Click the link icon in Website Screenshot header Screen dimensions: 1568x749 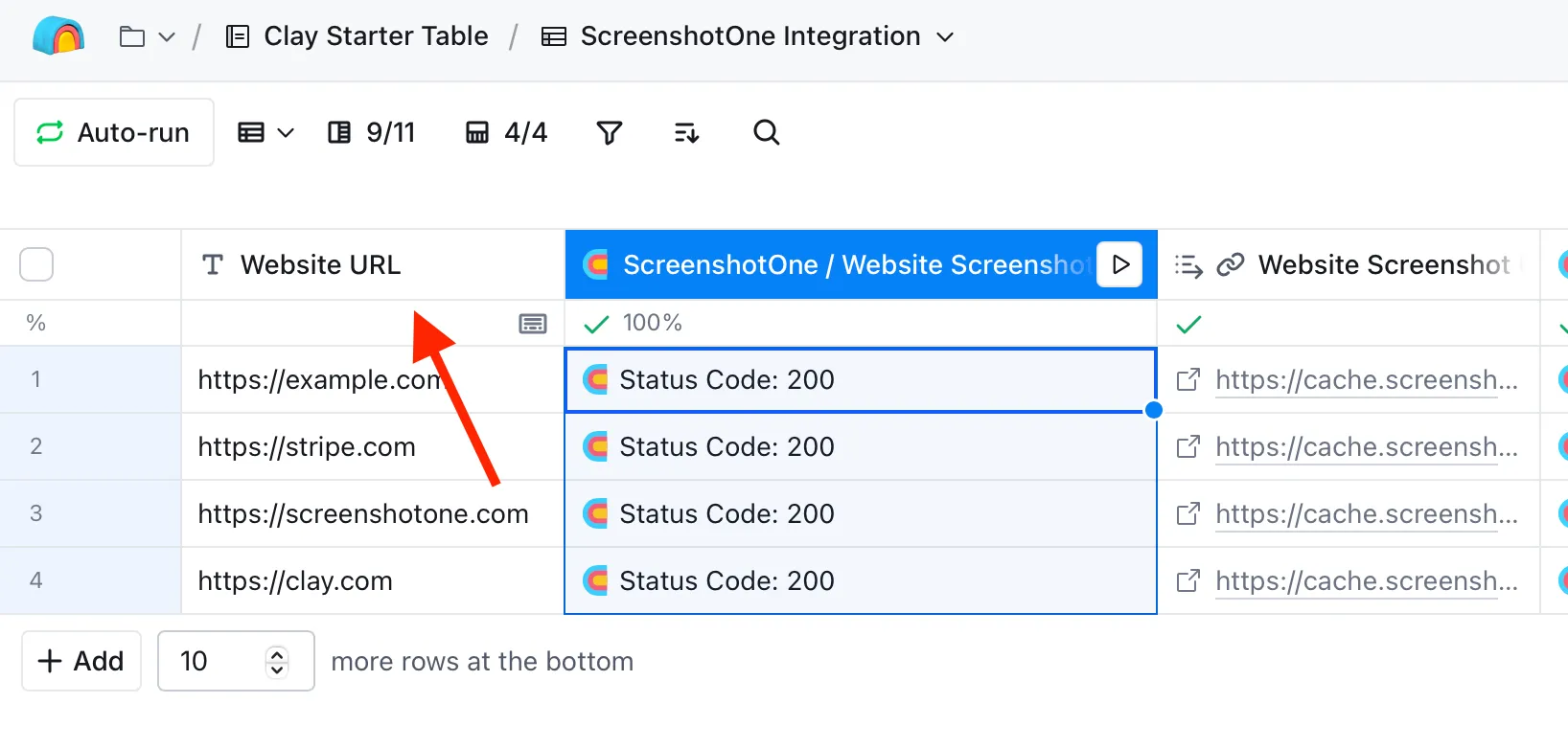(1231, 264)
